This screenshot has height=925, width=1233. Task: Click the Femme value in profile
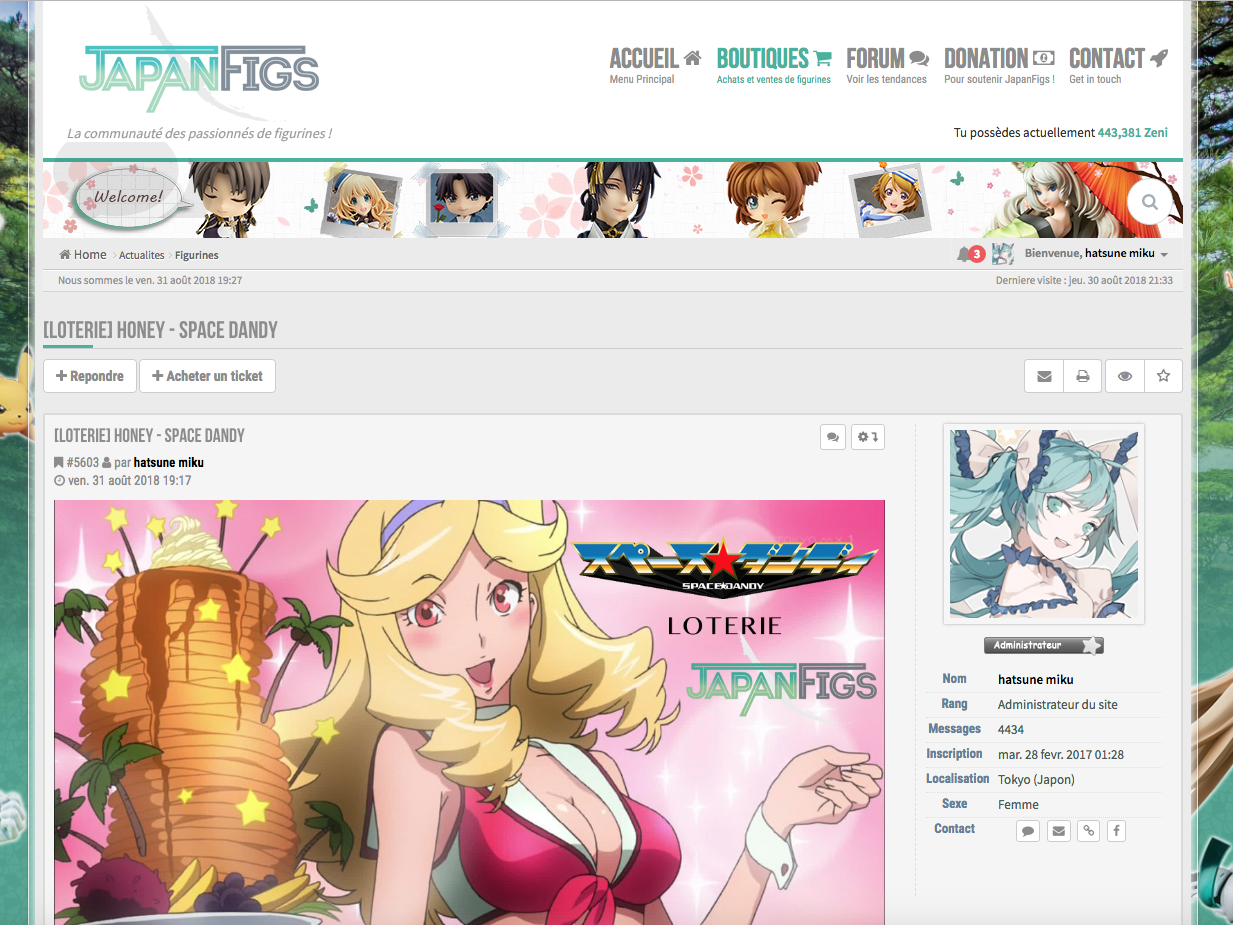pos(1018,805)
